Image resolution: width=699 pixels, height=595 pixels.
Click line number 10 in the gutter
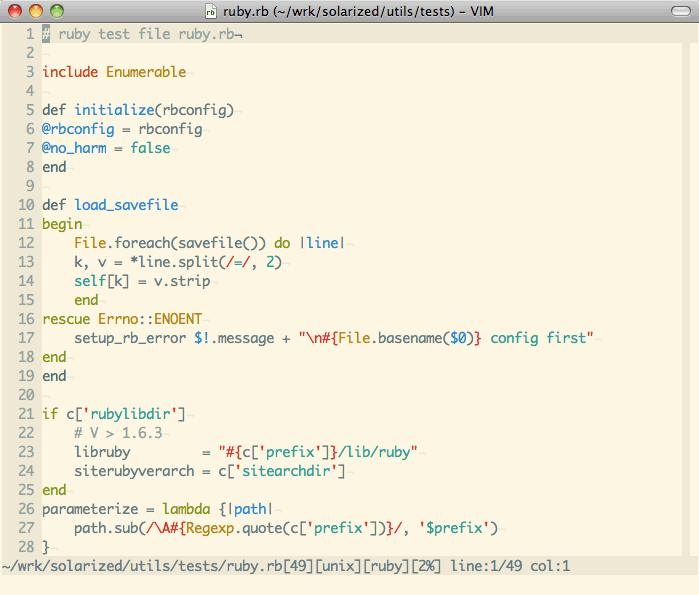pyautogui.click(x=27, y=205)
